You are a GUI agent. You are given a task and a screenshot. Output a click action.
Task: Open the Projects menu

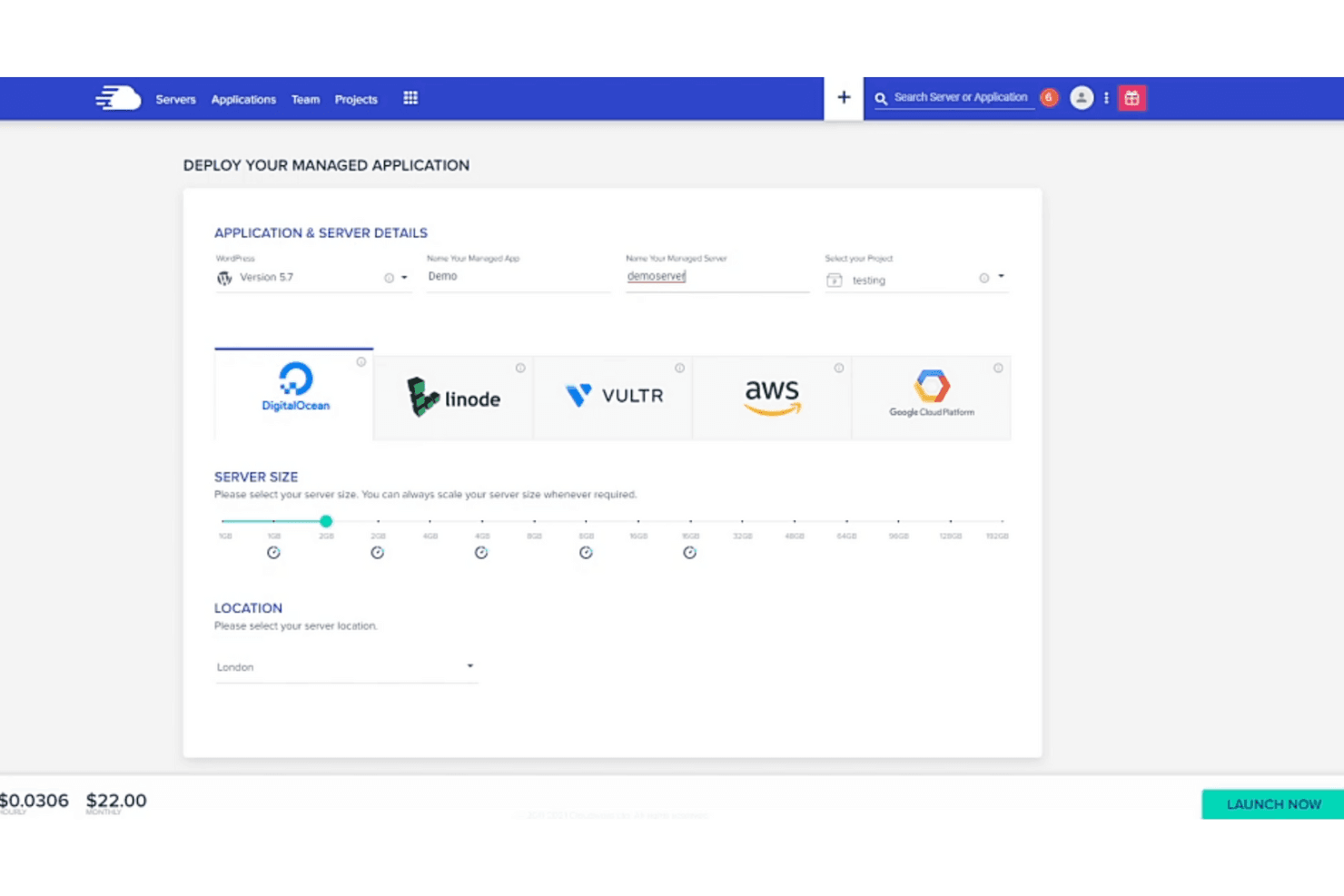click(x=356, y=100)
